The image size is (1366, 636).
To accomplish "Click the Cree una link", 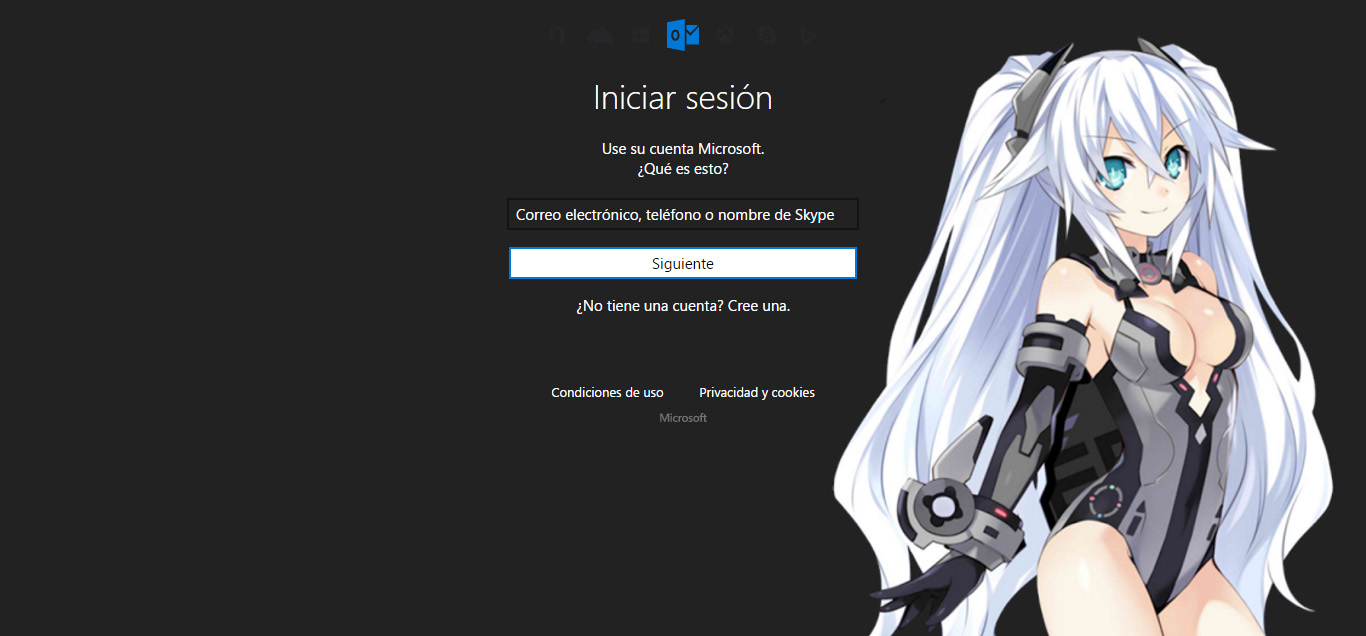I will [x=759, y=306].
